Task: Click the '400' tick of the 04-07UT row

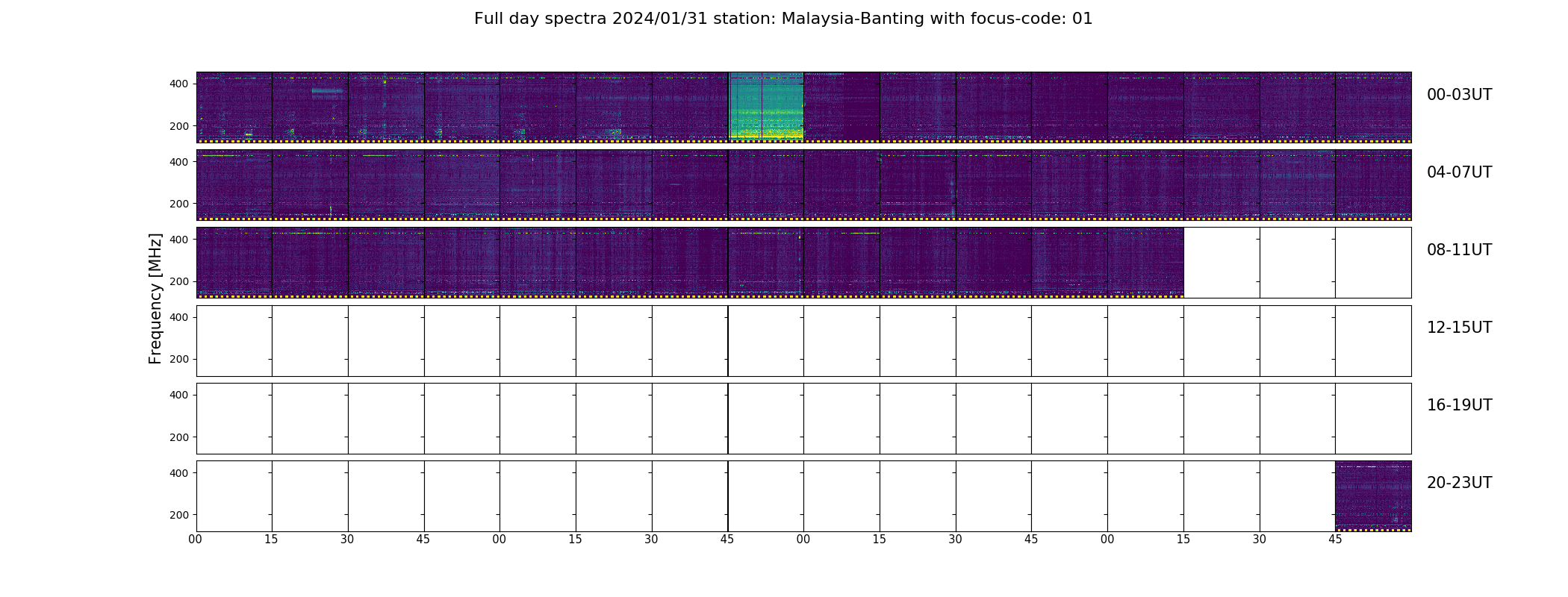Action: click(x=178, y=161)
